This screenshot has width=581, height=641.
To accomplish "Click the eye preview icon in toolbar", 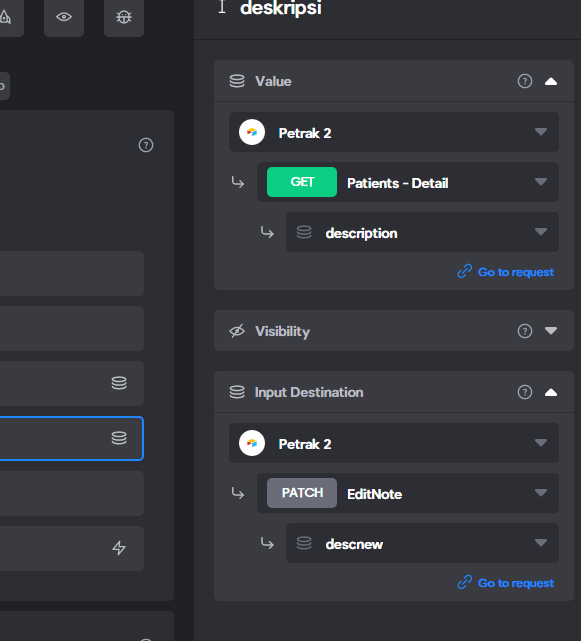I will pyautogui.click(x=64, y=17).
